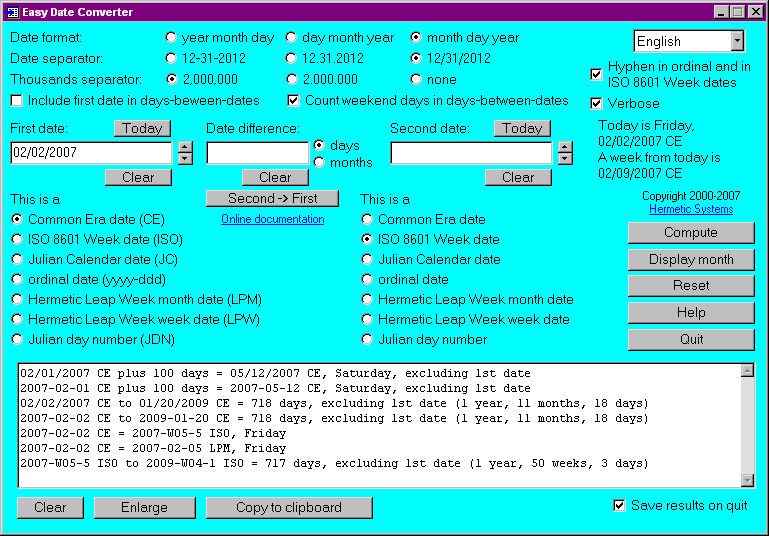
Task: Click results scrollbar down arrow
Action: [x=747, y=481]
